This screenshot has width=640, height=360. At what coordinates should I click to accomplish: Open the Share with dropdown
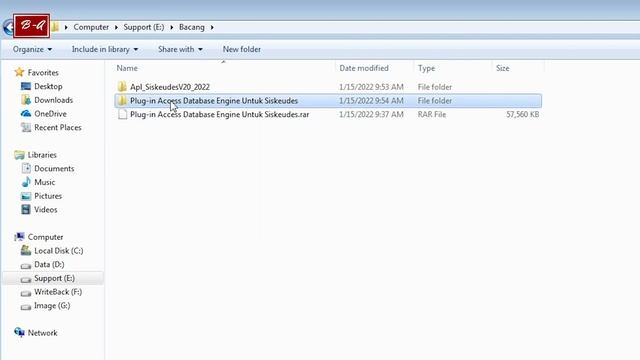(180, 49)
